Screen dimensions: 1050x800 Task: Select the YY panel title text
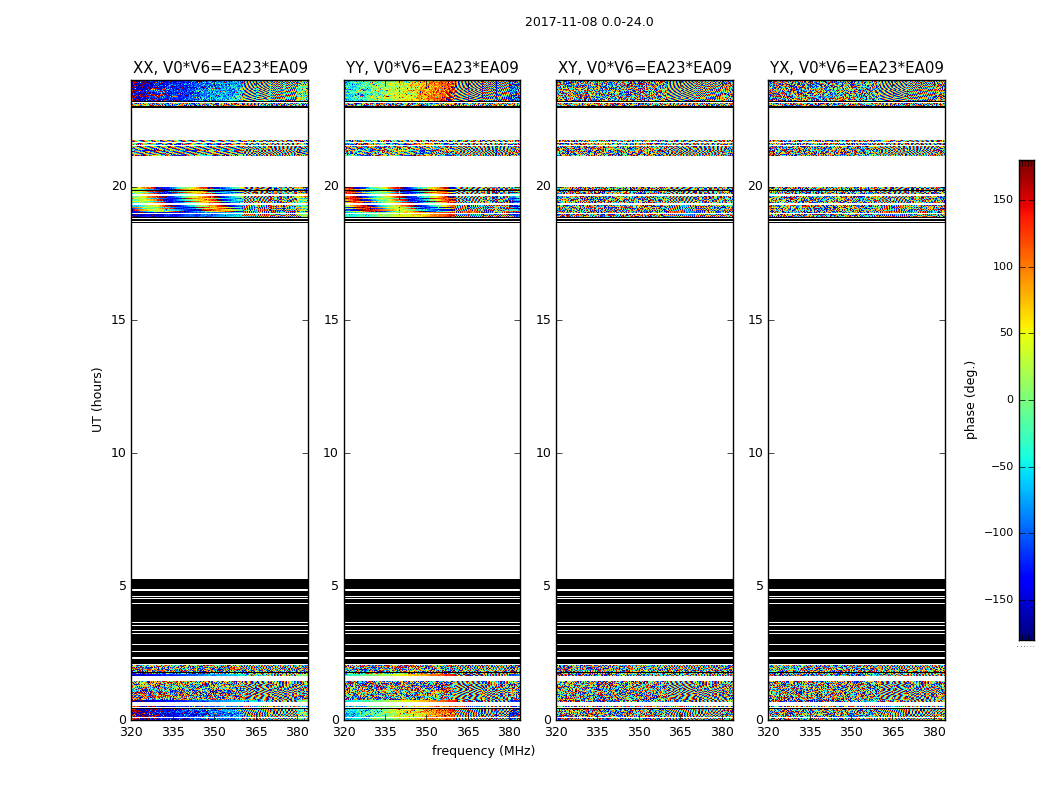pyautogui.click(x=432, y=68)
